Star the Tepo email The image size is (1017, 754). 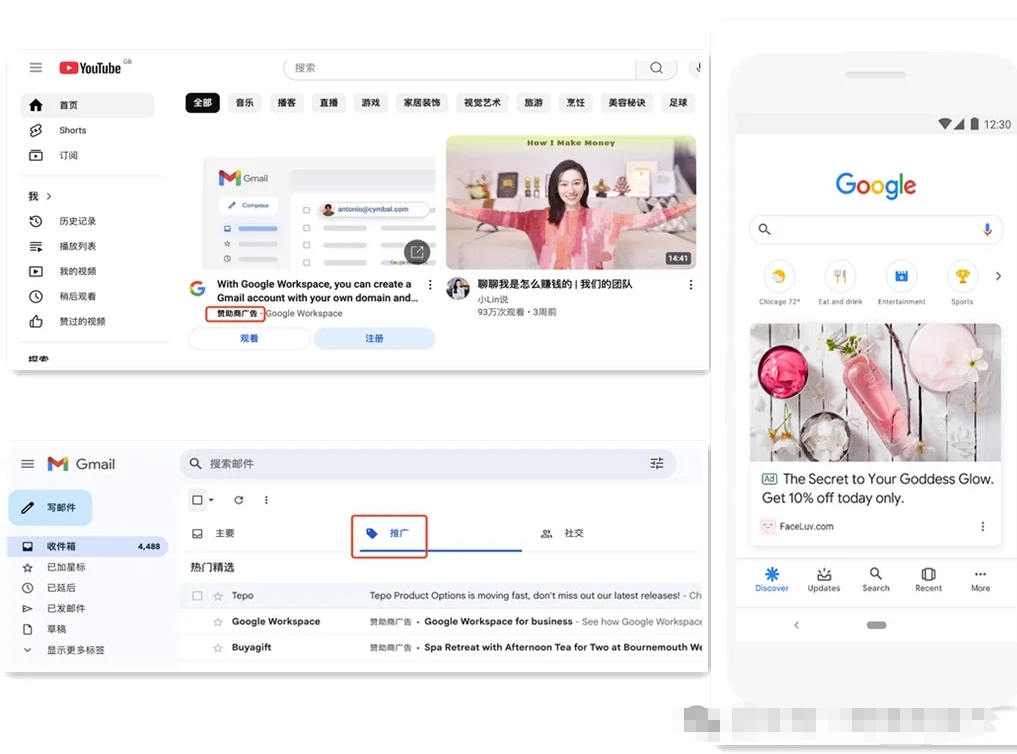(x=218, y=596)
